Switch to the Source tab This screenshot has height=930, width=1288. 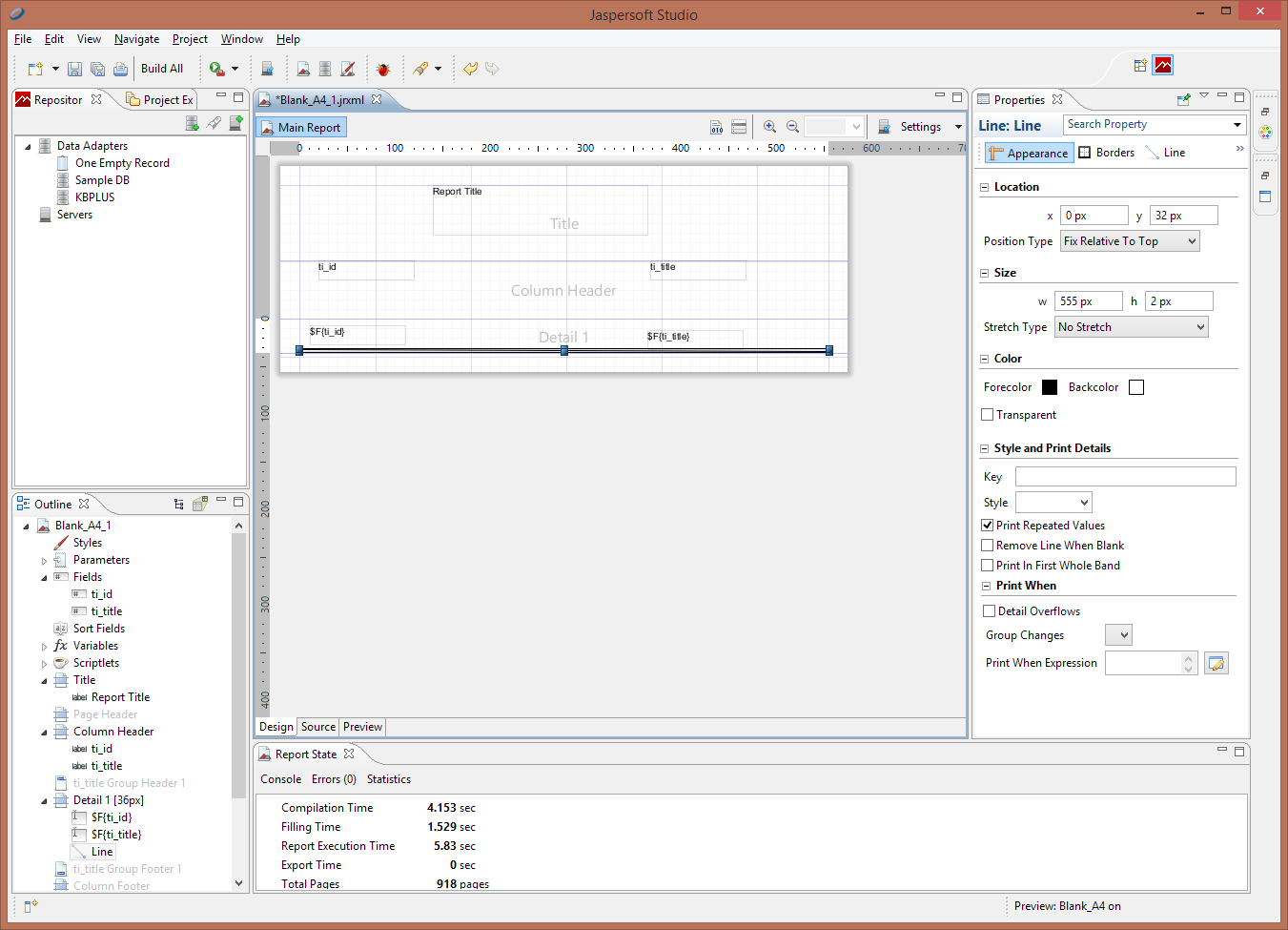tap(318, 727)
